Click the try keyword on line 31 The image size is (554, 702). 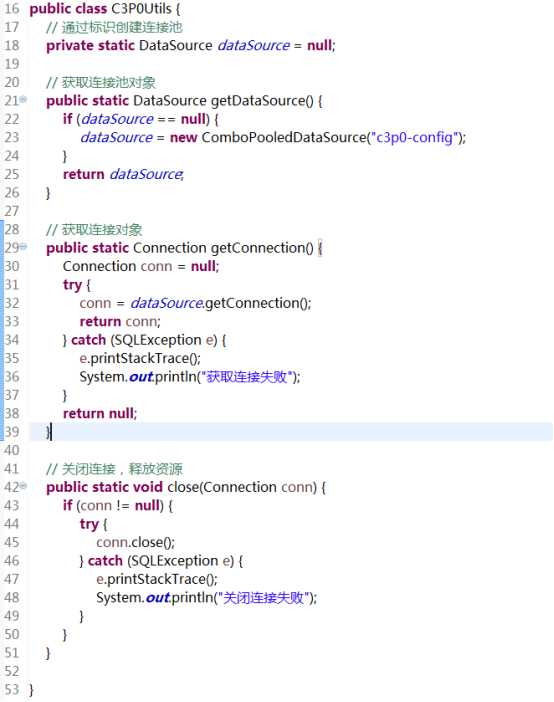click(x=72, y=285)
